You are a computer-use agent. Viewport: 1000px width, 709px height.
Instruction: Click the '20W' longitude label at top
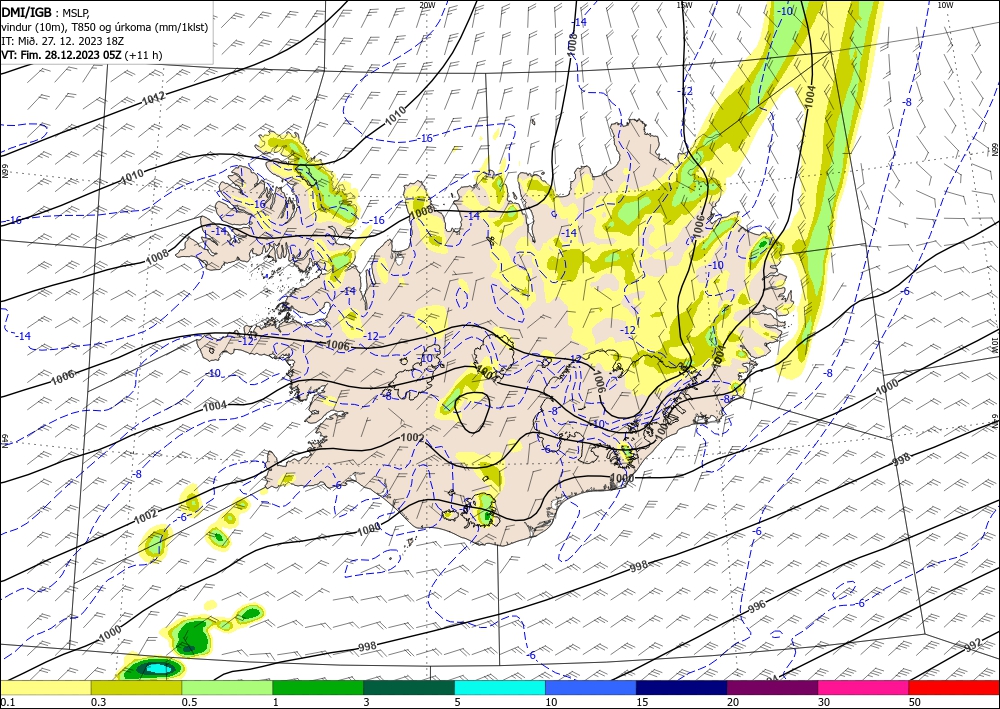click(427, 5)
